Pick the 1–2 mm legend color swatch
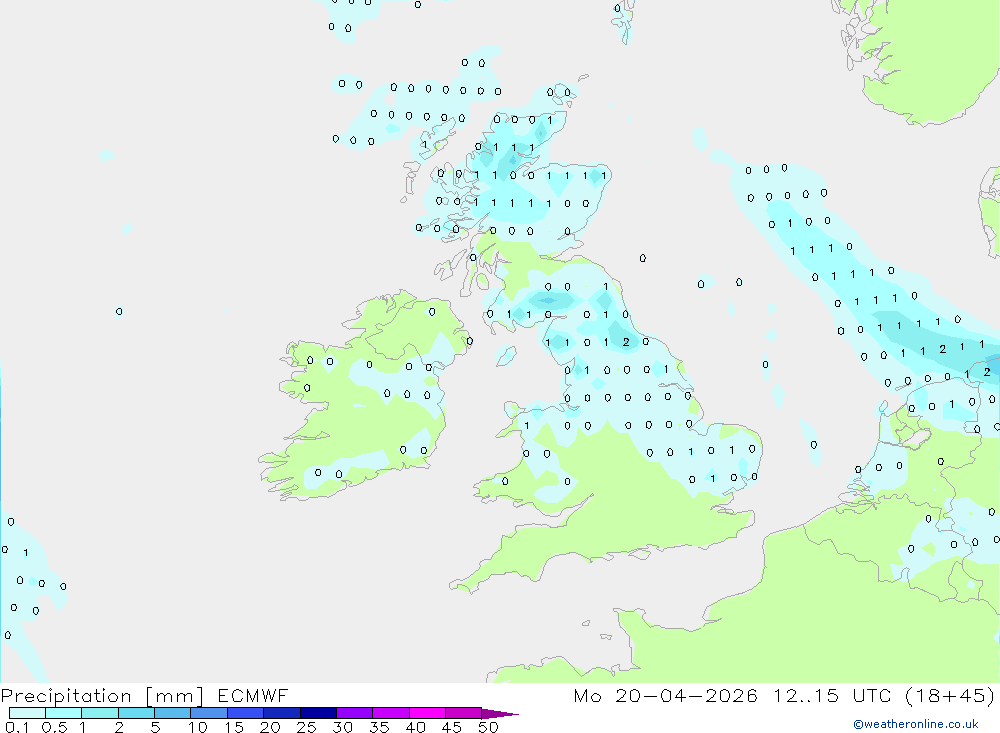The width and height of the screenshot is (1000, 733). point(100,713)
